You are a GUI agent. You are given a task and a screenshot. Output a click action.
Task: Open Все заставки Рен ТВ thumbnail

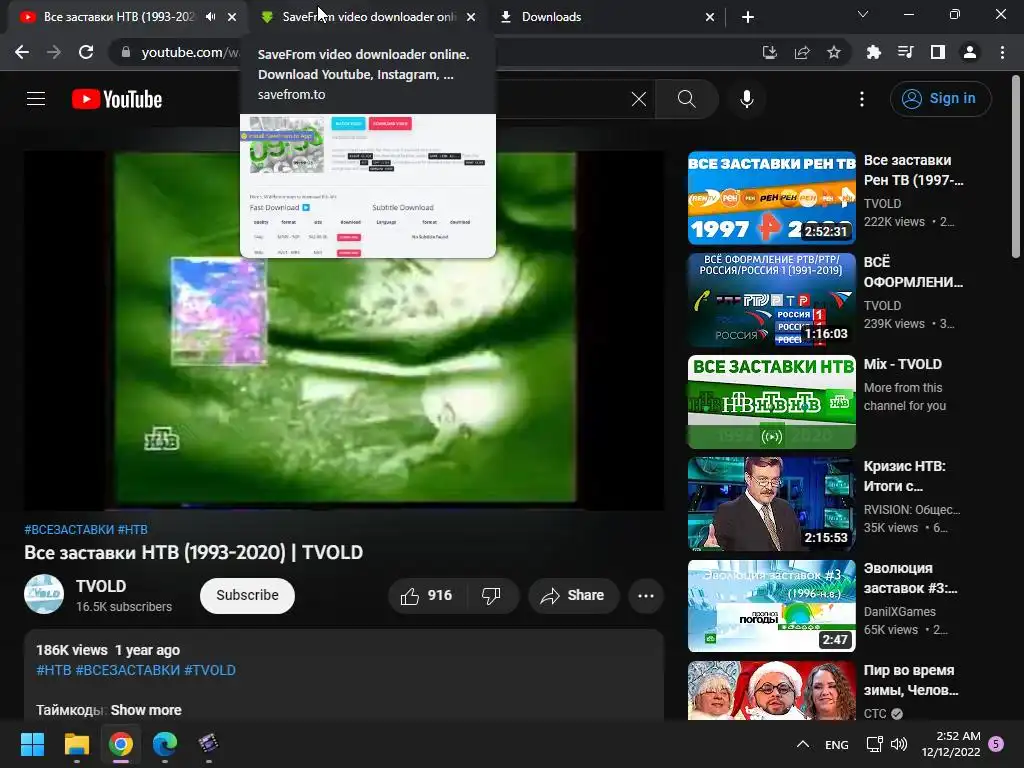771,198
